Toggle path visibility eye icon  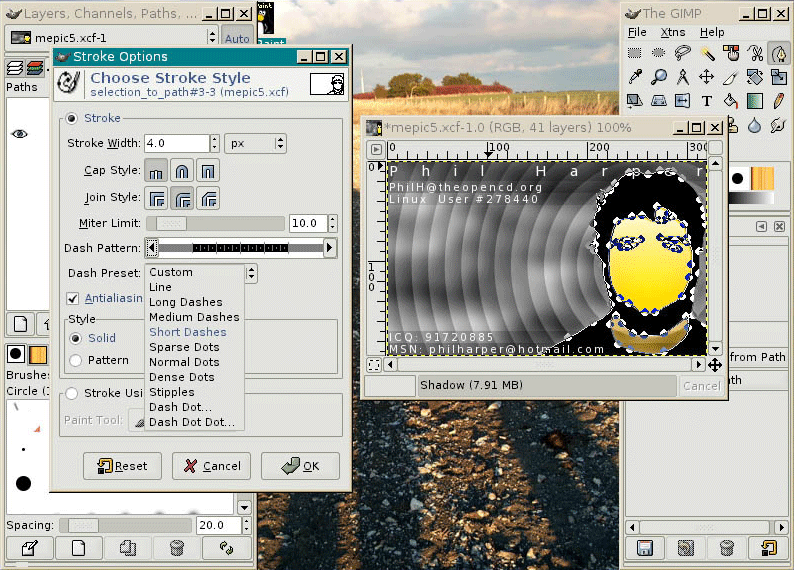pos(19,134)
